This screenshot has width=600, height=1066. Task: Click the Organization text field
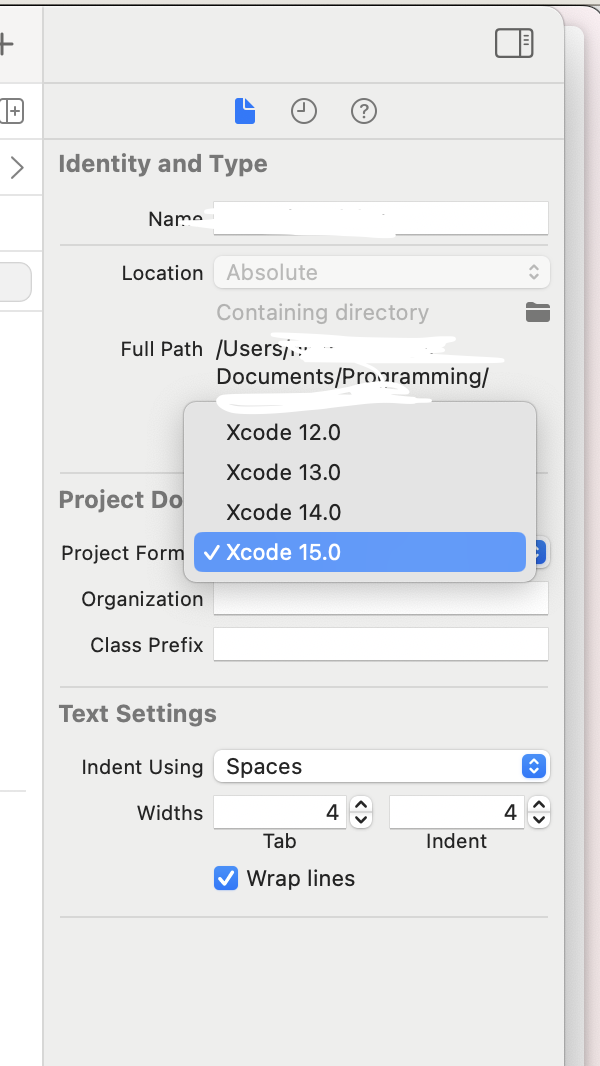click(381, 599)
